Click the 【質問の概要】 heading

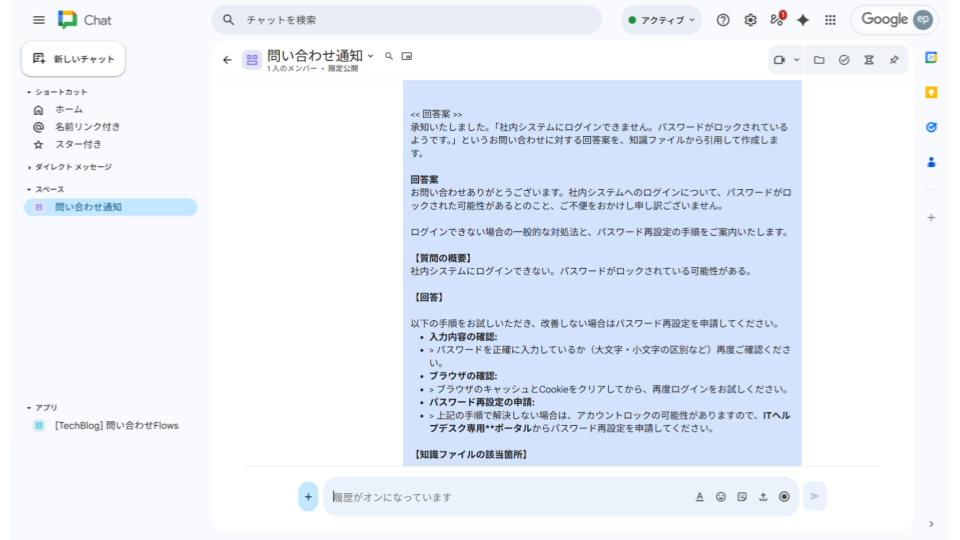441,258
